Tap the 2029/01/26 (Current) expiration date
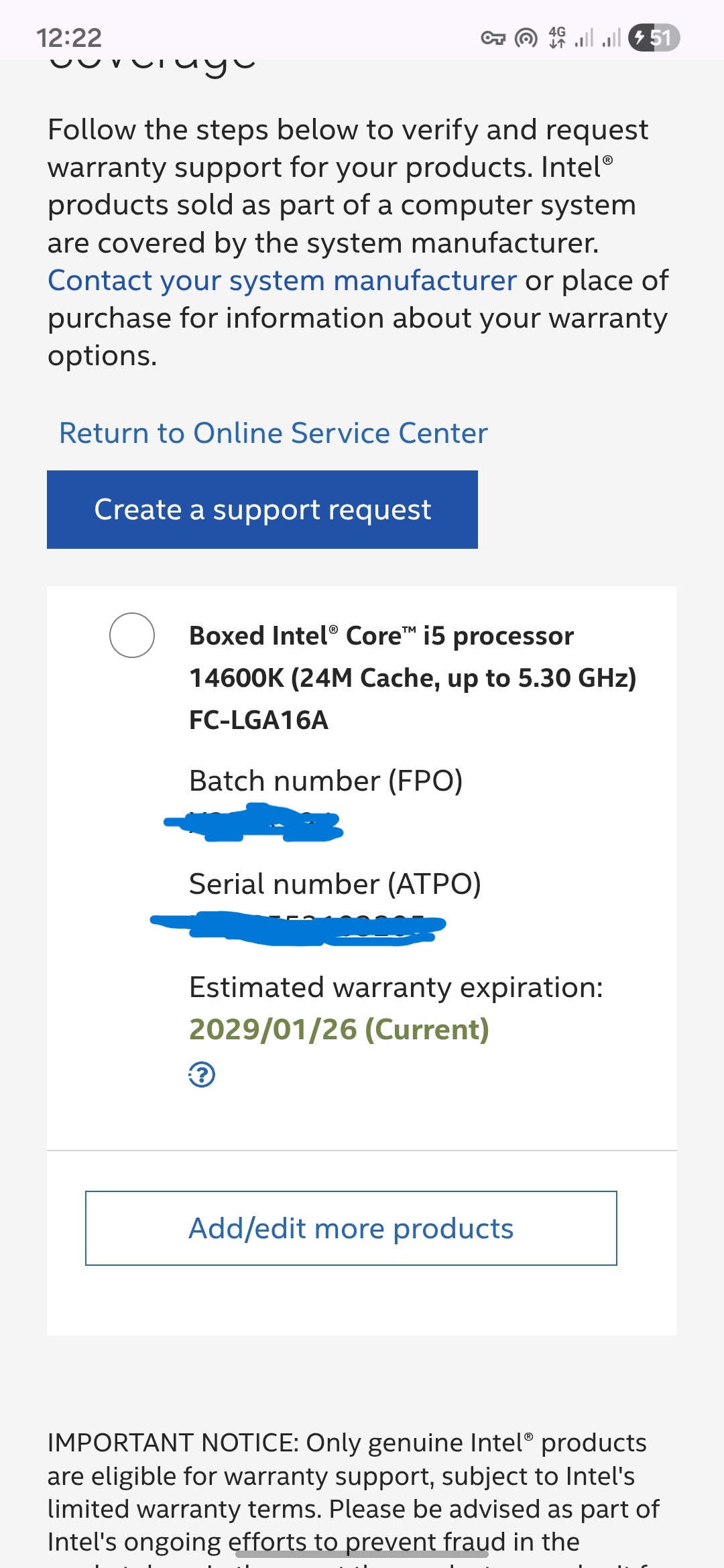724x1568 pixels. point(339,1029)
